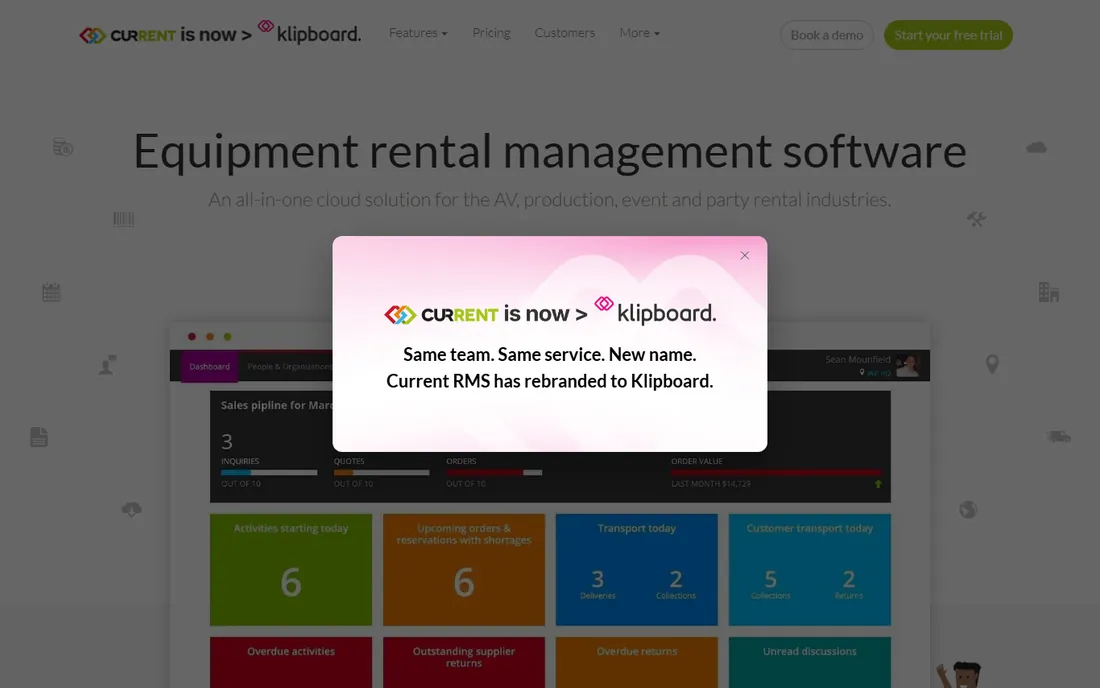Click the location pin icon below Sean Mounfield
Screen dimensions: 1100x688
point(862,372)
